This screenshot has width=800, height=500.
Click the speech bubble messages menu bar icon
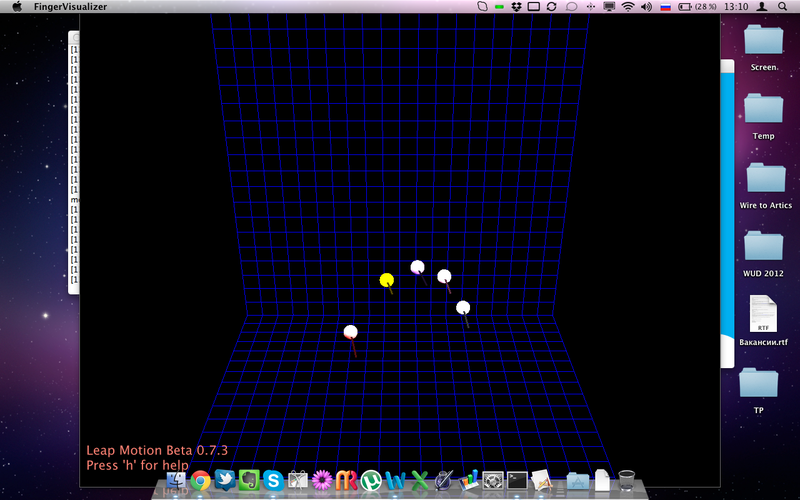point(571,7)
